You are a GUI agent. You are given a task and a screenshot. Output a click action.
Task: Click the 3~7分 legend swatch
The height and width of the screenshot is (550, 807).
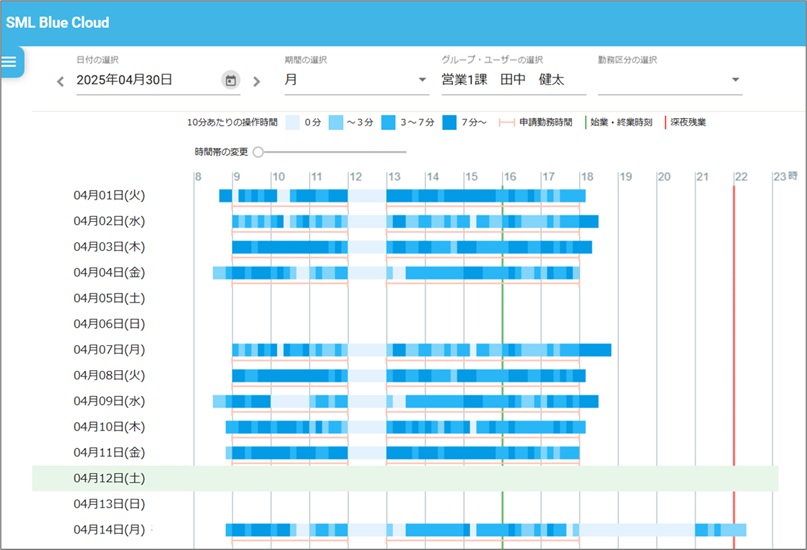click(388, 122)
